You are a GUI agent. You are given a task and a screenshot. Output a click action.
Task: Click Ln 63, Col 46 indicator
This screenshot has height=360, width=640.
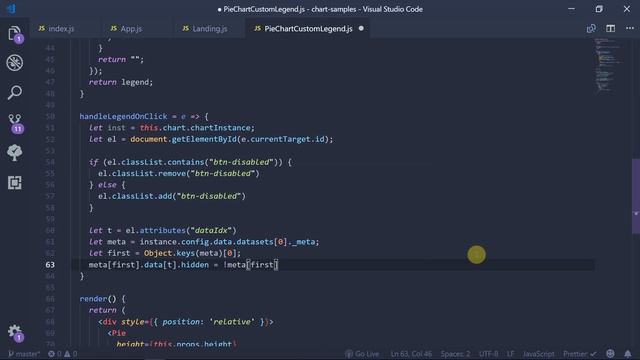(411, 354)
